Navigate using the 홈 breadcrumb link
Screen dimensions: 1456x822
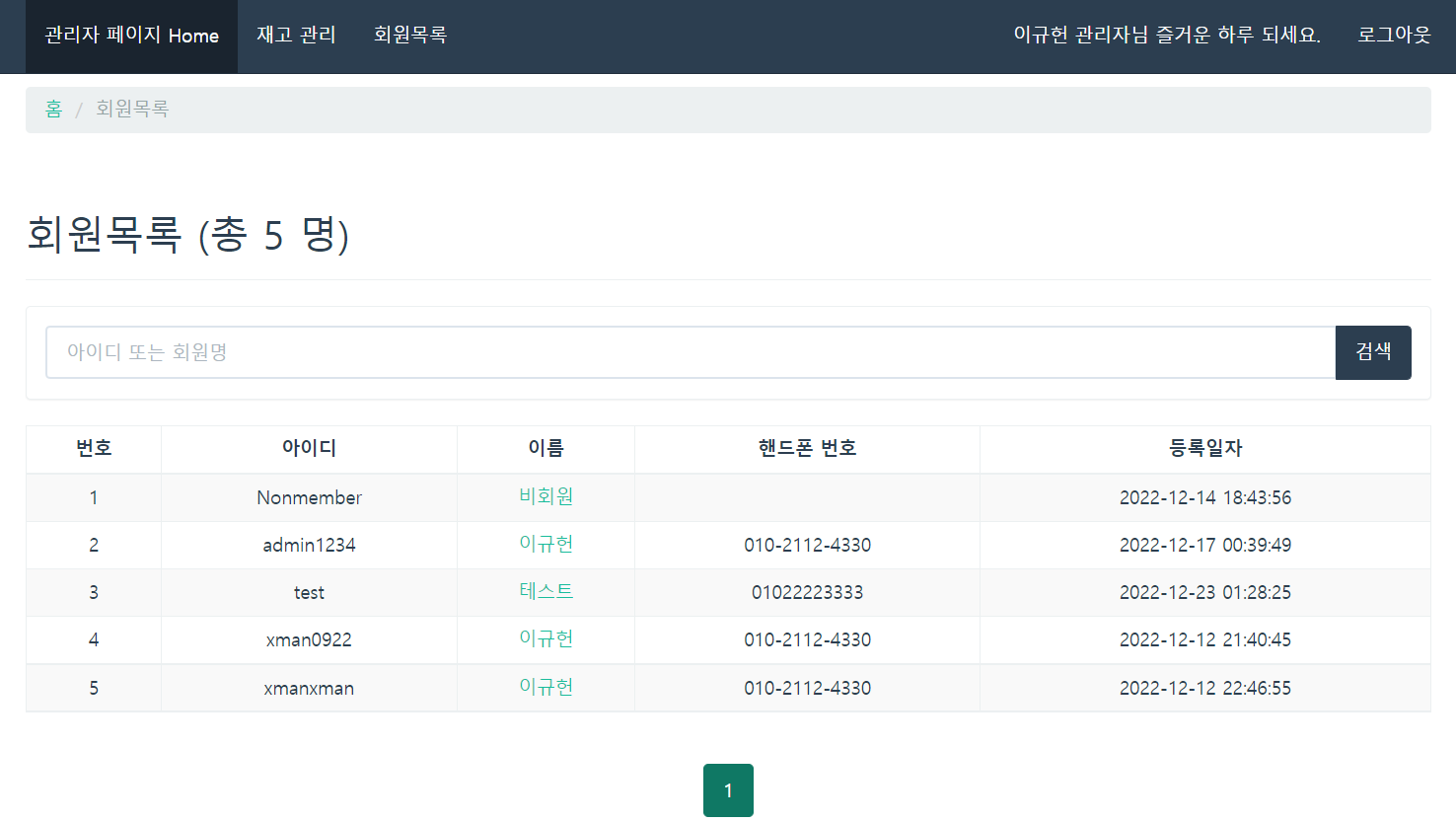(53, 110)
